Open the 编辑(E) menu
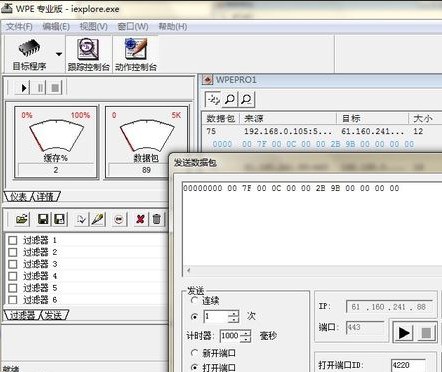The width and height of the screenshot is (442, 372). pos(56,27)
